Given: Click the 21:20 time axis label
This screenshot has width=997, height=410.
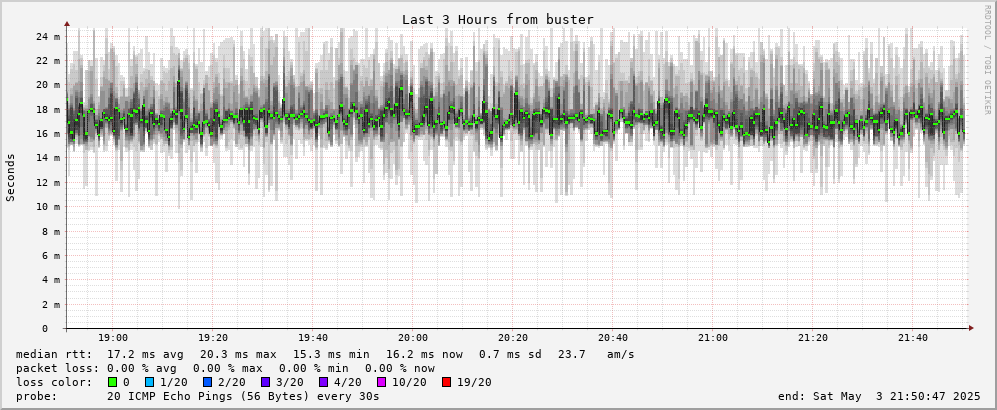Looking at the screenshot, I should 813,338.
